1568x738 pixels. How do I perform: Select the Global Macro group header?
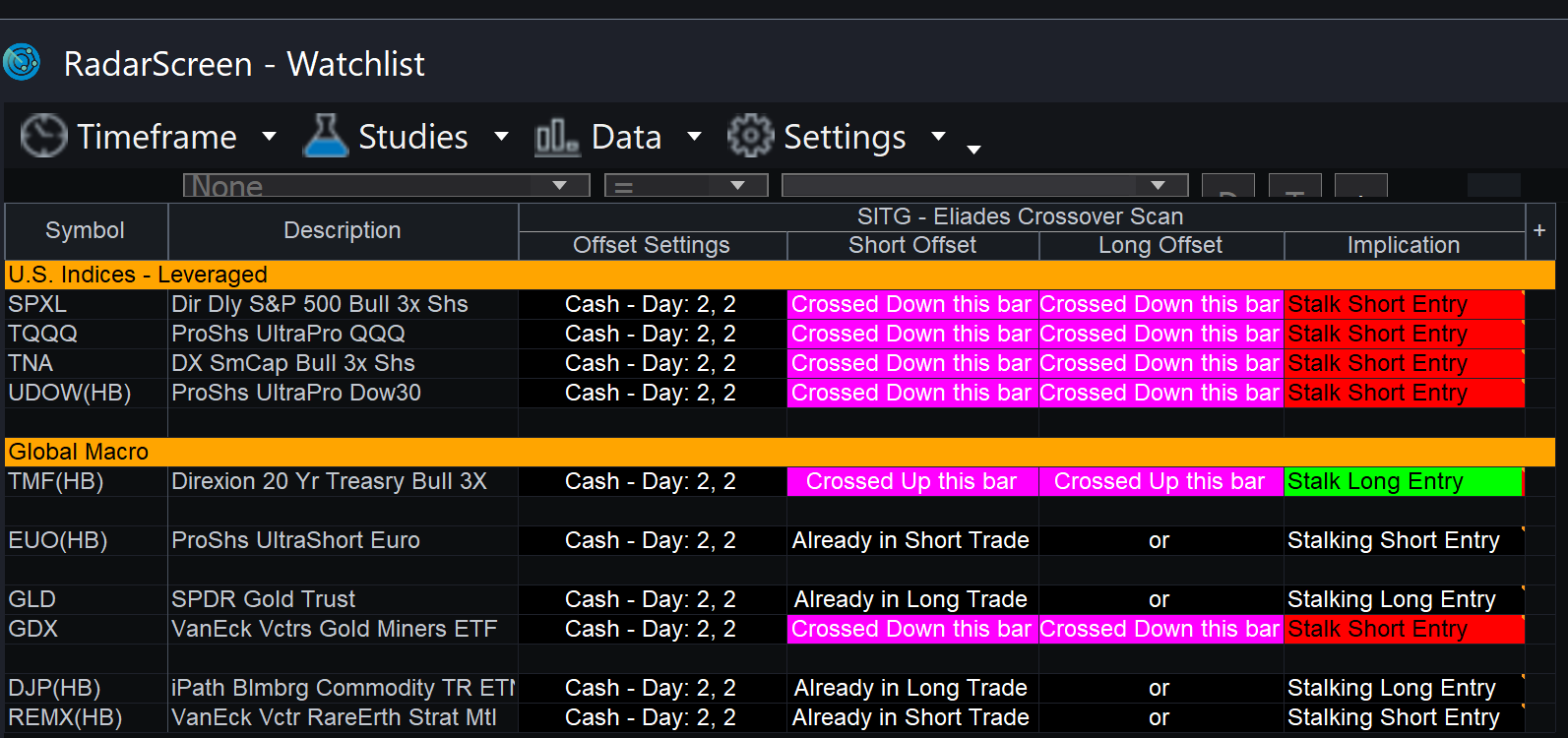pos(79,452)
